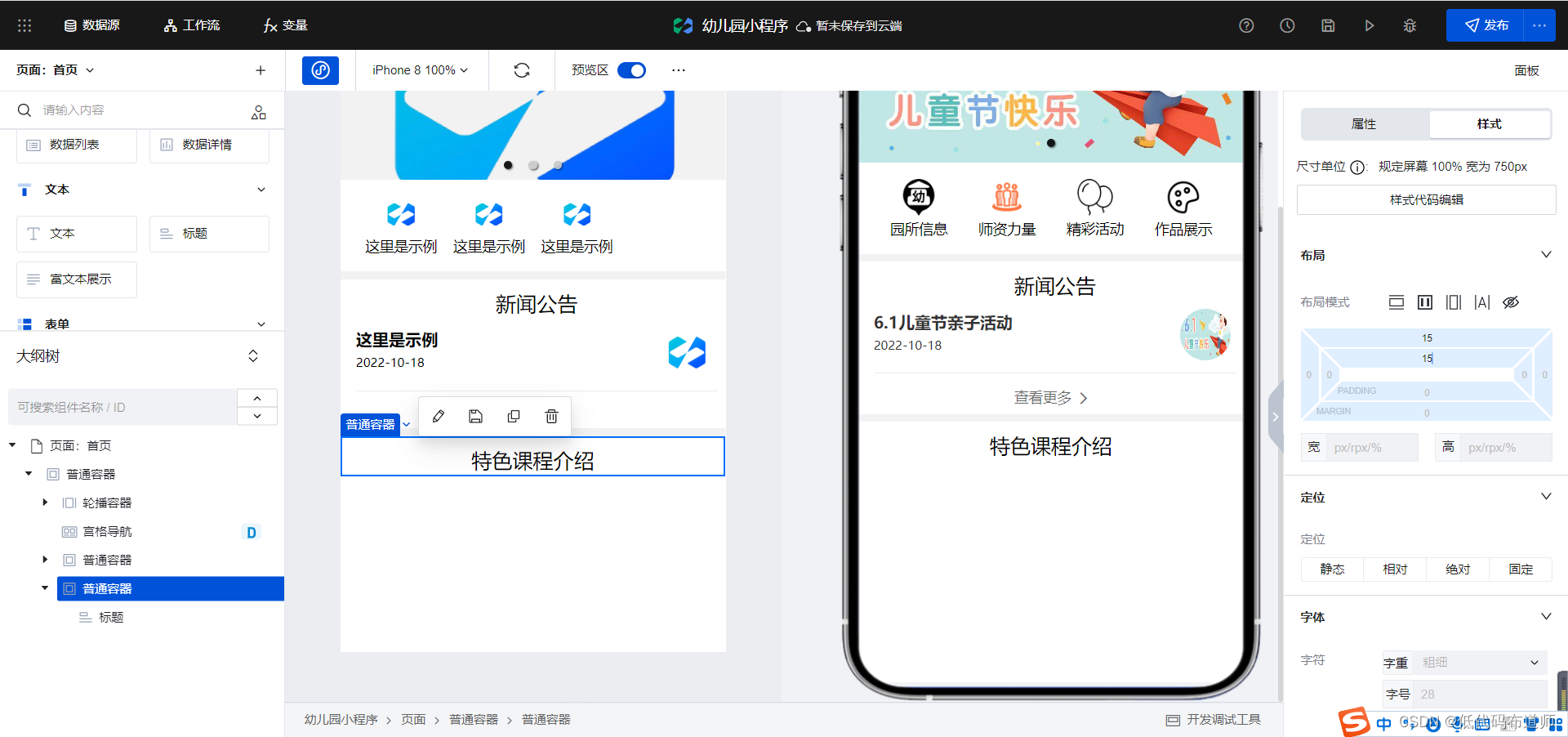This screenshot has height=737, width=1568.
Task: Click the outline search up arrow
Action: 257,398
